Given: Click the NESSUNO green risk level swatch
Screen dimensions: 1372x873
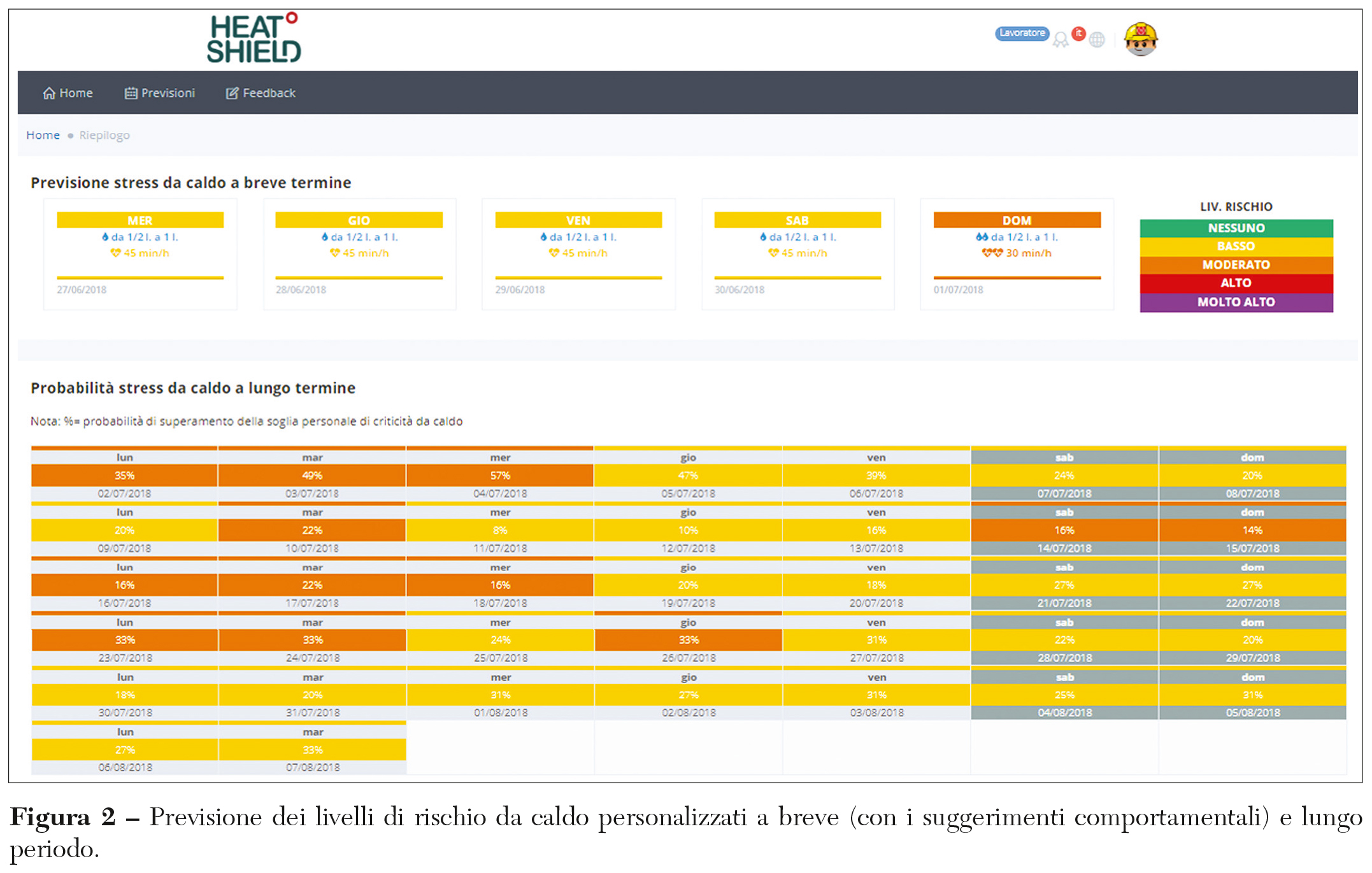Looking at the screenshot, I should (1236, 228).
